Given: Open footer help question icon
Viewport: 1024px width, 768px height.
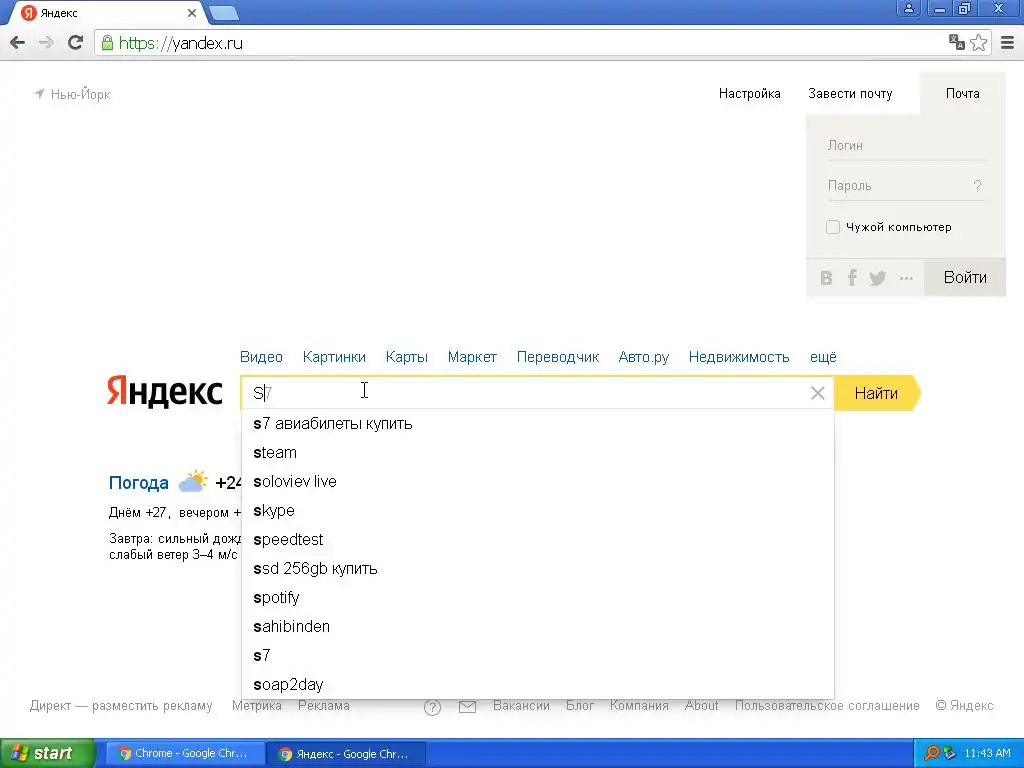Looking at the screenshot, I should 432,707.
